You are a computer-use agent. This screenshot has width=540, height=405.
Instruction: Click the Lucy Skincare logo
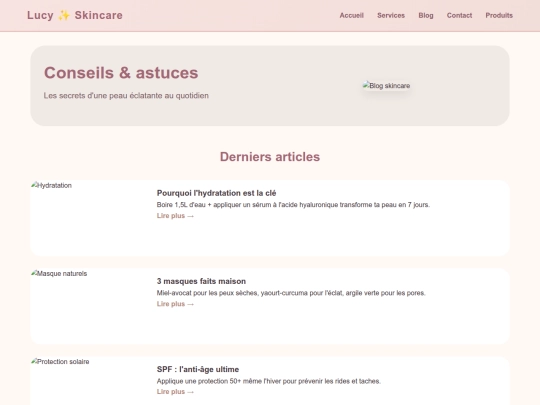coord(75,15)
